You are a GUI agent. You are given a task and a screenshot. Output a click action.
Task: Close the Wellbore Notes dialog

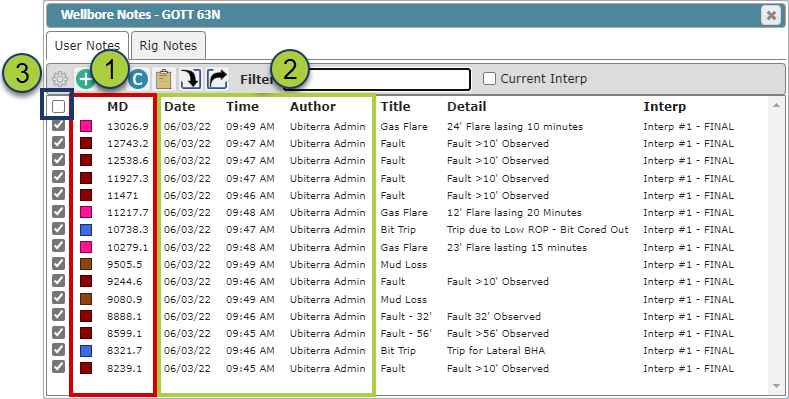point(771,16)
